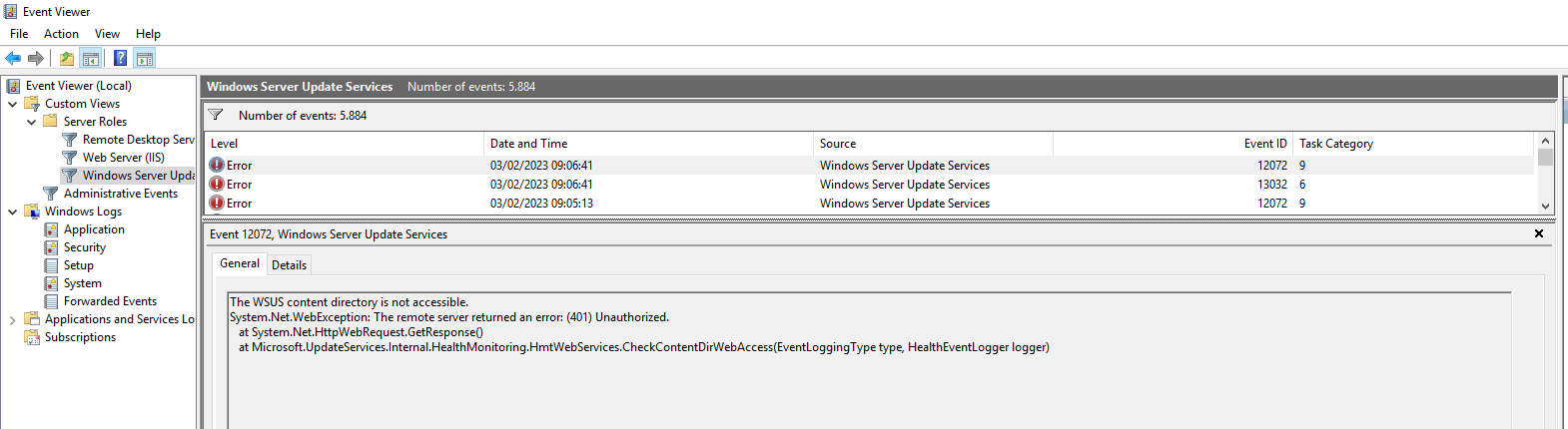
Task: Click the Forwarded Events log icon
Action: click(x=51, y=301)
